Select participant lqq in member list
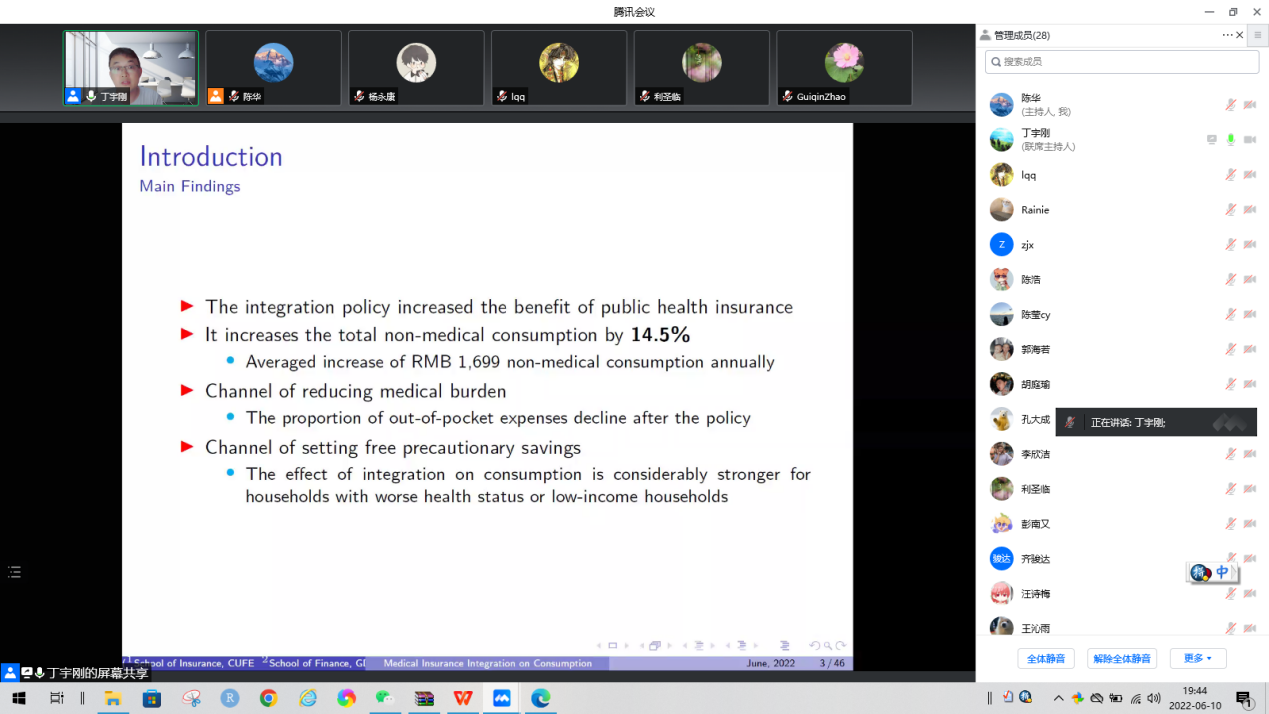The image size is (1269, 714). click(x=1028, y=175)
